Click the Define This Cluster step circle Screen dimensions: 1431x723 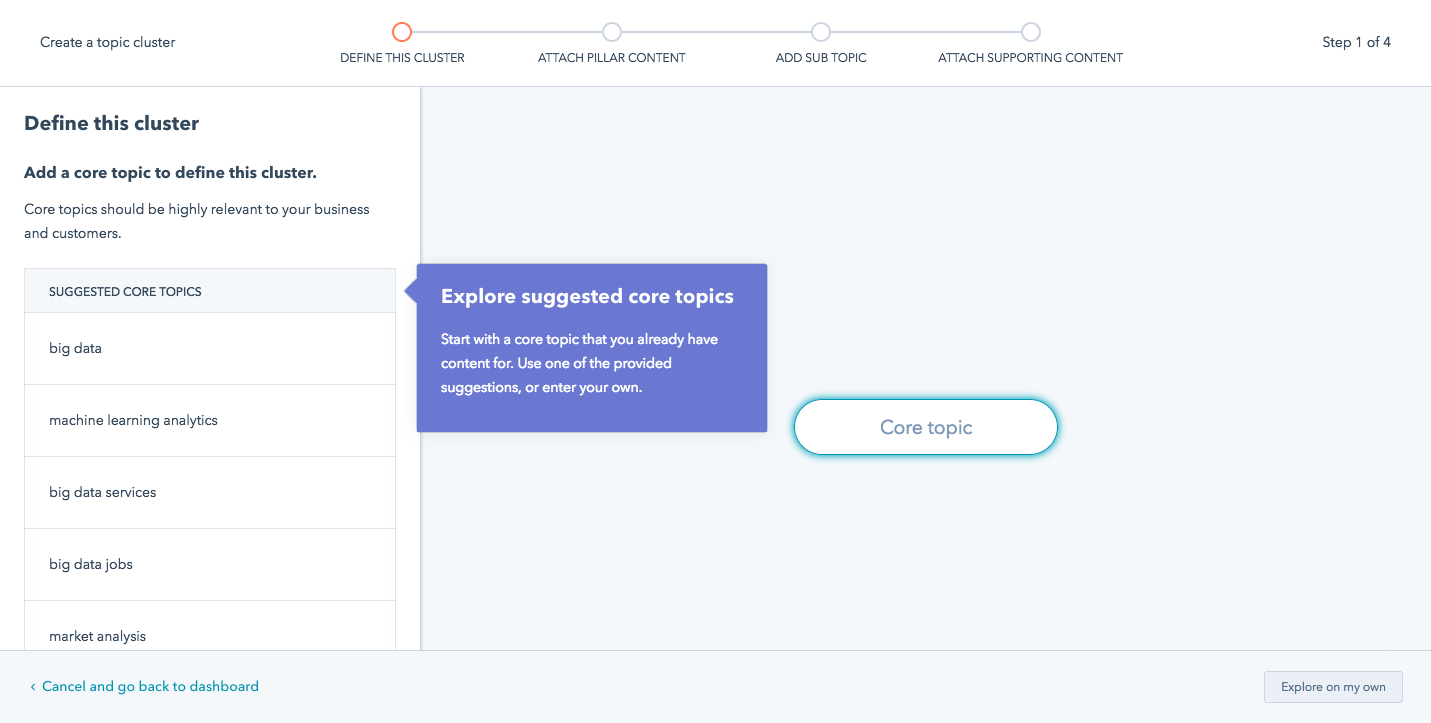pos(402,32)
